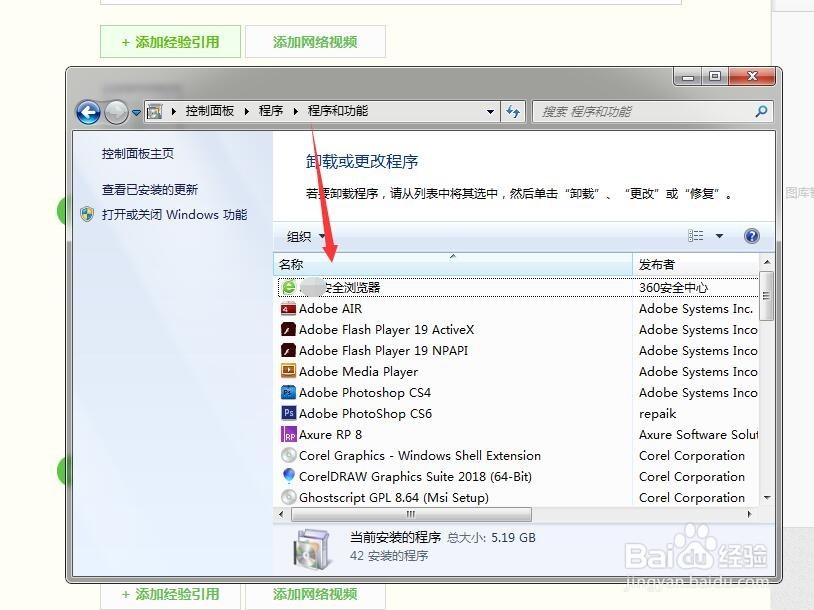Open 查看已安装的更新 link
This screenshot has width=814, height=610.
pos(150,189)
